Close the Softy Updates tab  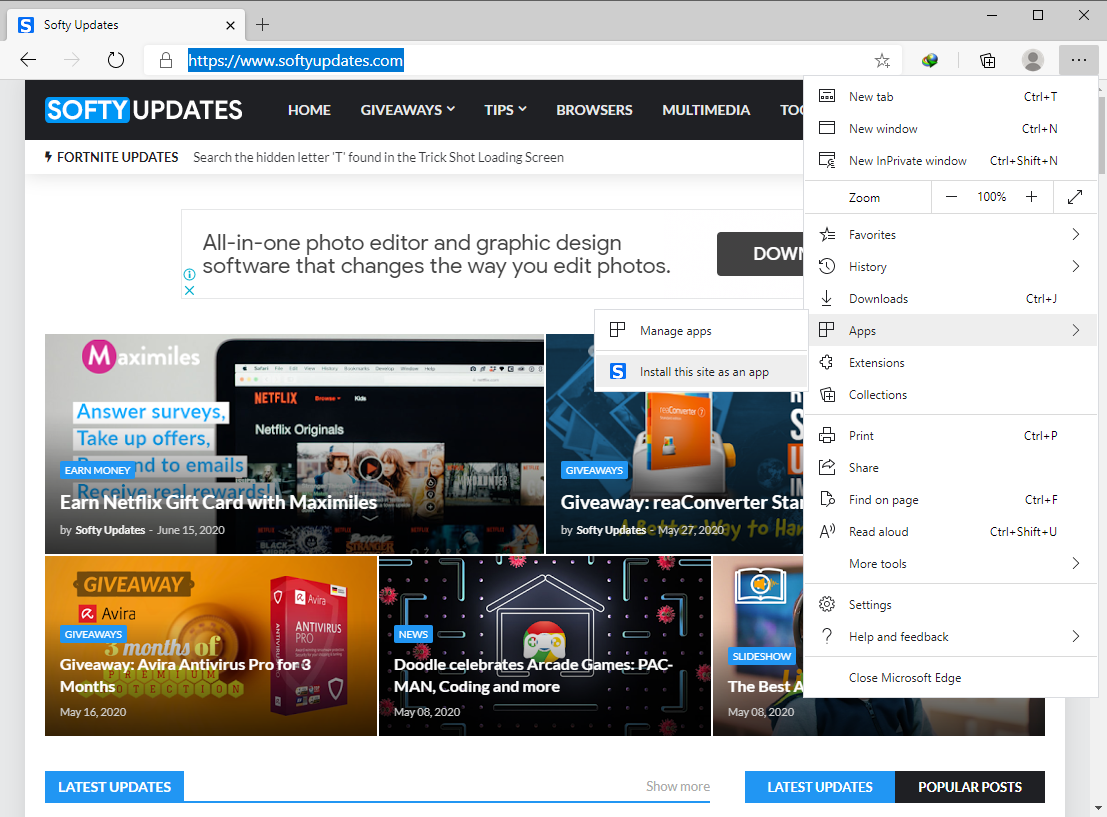click(230, 25)
